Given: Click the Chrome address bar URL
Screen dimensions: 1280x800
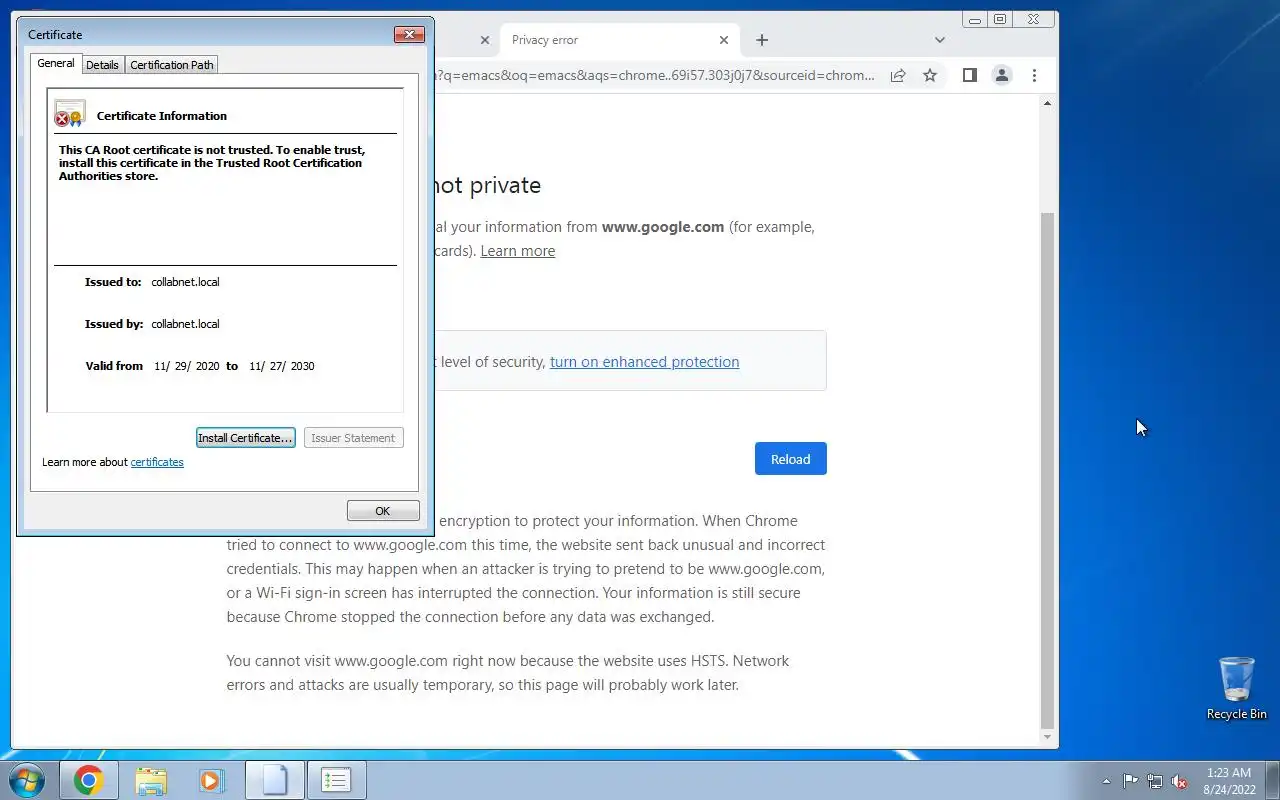Looking at the screenshot, I should point(655,75).
